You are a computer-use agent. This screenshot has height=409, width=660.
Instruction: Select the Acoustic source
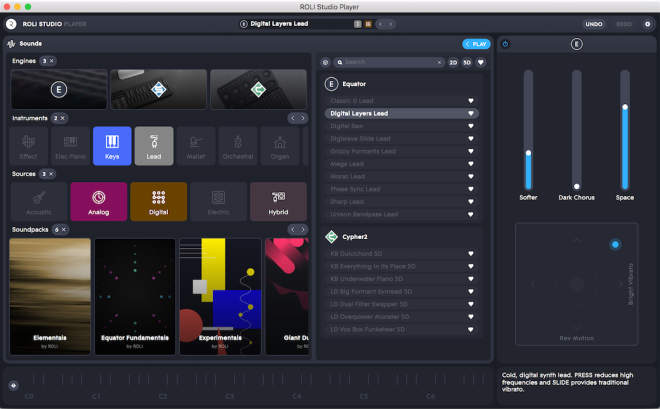tap(39, 202)
